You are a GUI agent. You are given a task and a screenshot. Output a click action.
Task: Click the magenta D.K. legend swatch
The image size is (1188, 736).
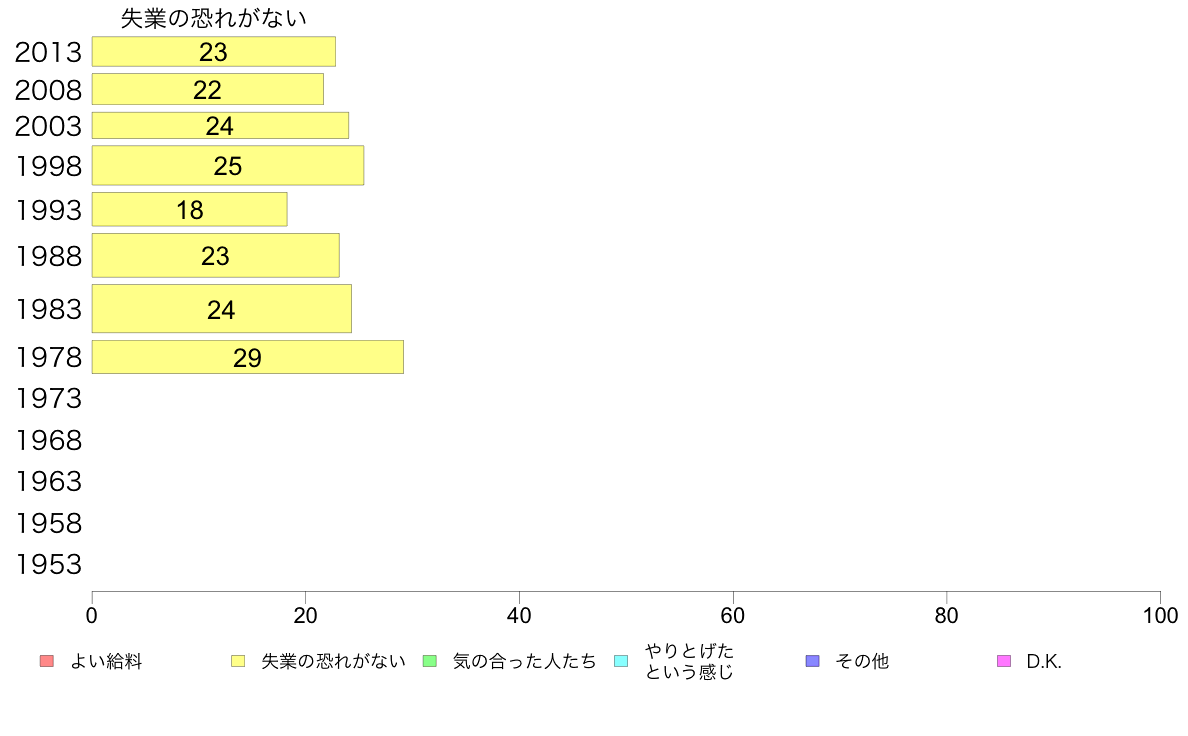(x=1004, y=661)
